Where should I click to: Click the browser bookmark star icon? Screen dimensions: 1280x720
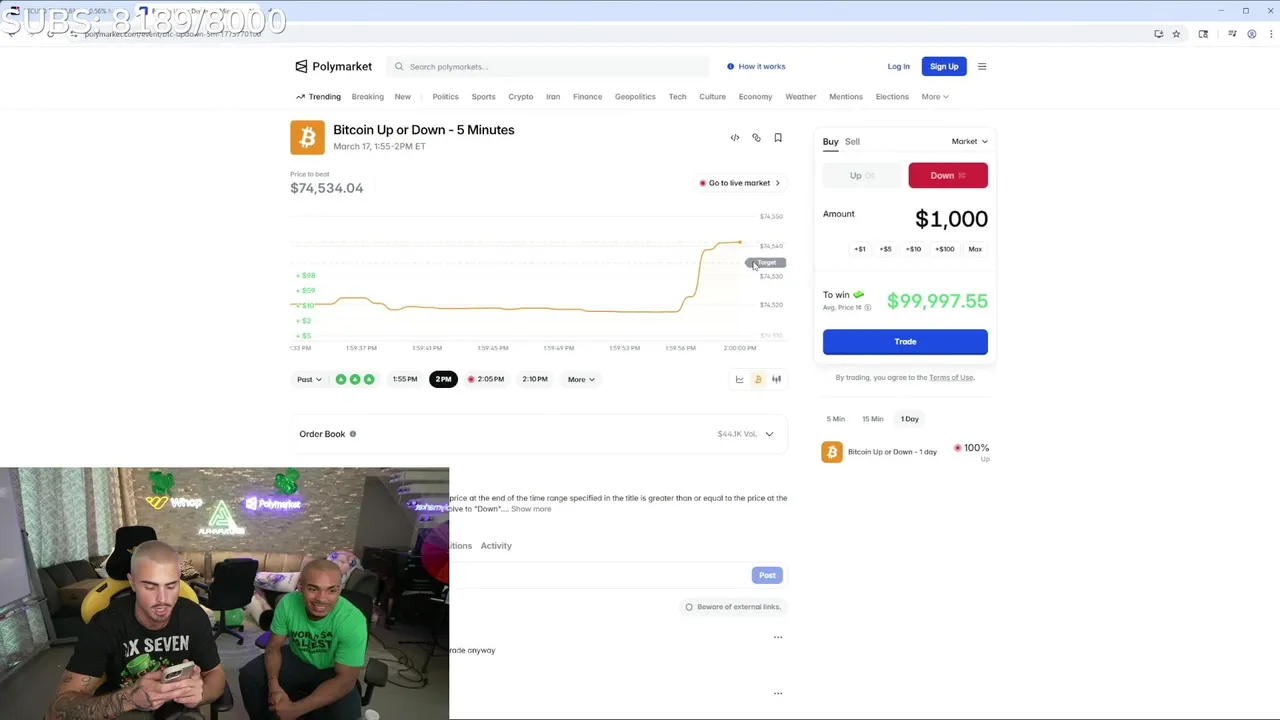click(1176, 34)
